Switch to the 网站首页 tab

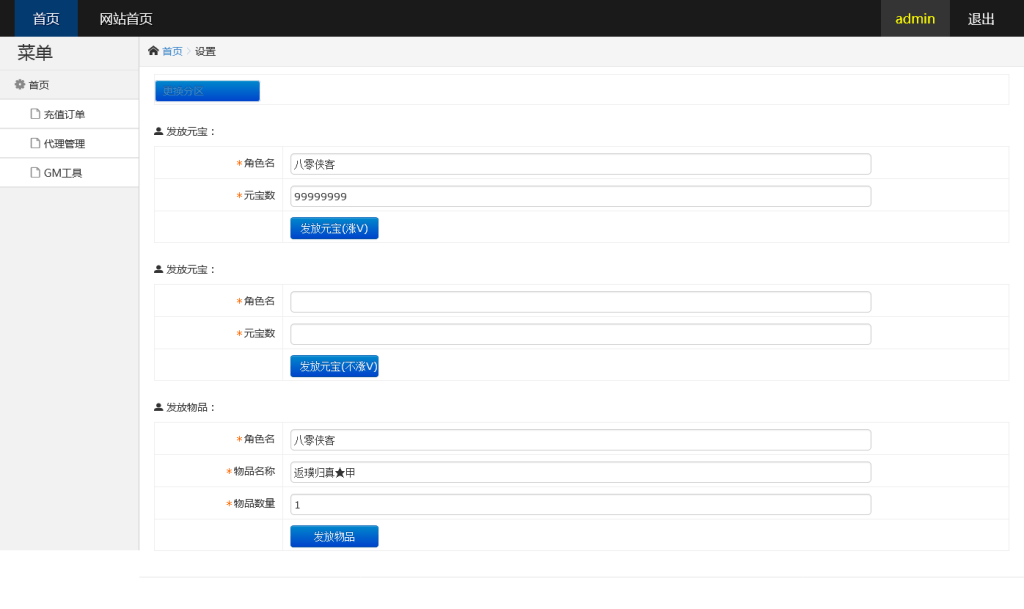tap(125, 18)
